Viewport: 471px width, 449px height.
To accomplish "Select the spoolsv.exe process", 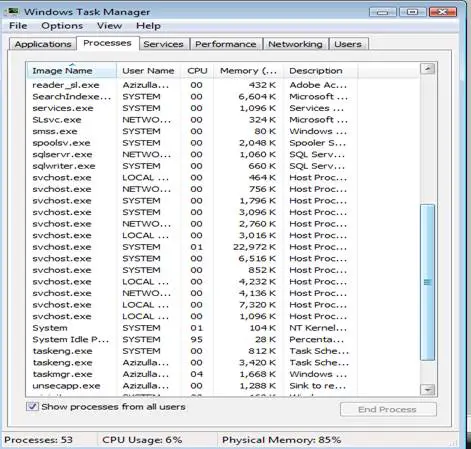I will tap(191, 143).
